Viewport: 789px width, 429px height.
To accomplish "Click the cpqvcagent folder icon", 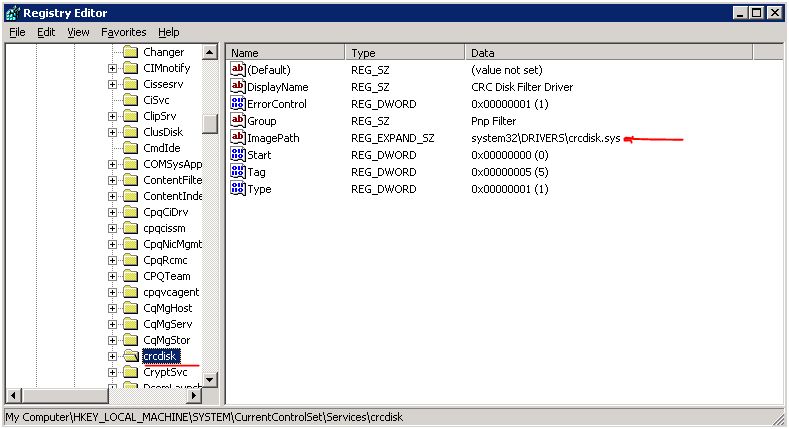I will click(130, 292).
